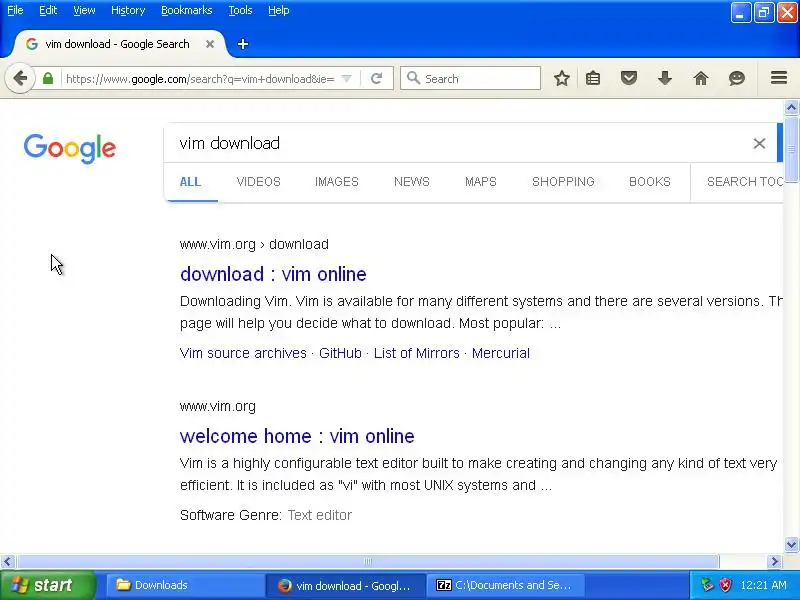Image resolution: width=800 pixels, height=600 pixels.
Task: Close the vim download Google Search tab
Action: pyautogui.click(x=210, y=44)
